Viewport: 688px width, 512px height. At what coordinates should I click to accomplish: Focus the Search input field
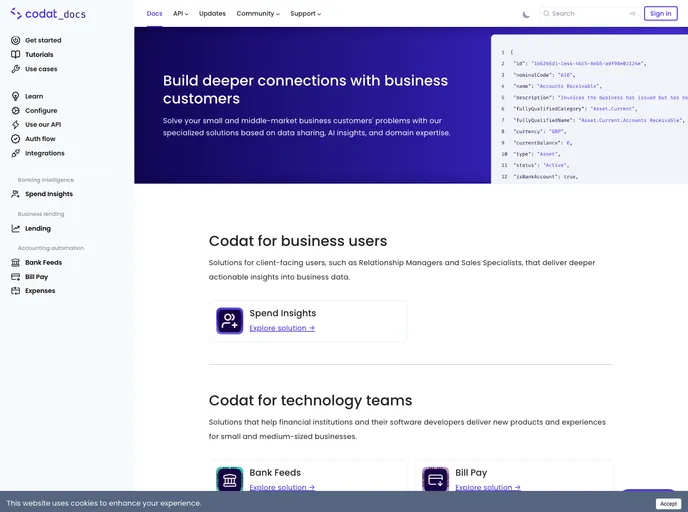[589, 14]
